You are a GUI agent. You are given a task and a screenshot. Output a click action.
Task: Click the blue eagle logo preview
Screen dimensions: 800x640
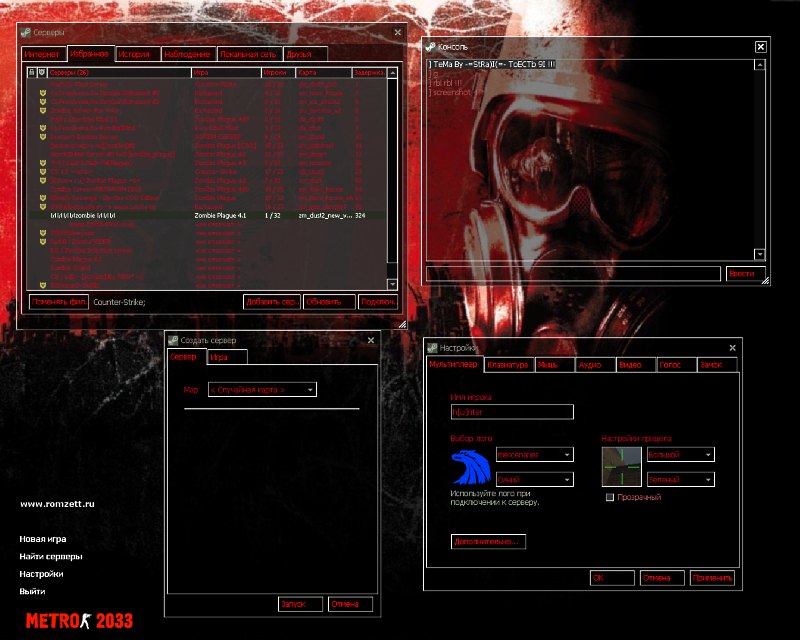tap(470, 467)
